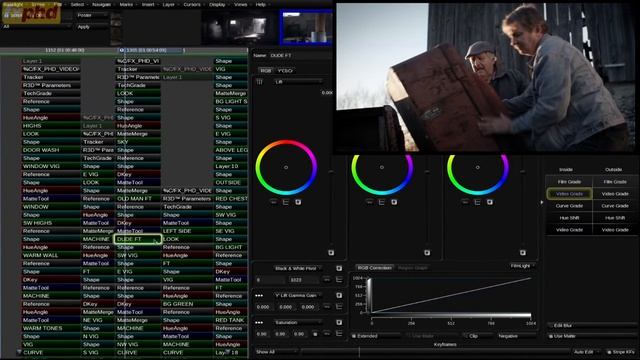Image resolution: width=640 pixels, height=360 pixels.
Task: Click square icon next to Saturation dropdown
Action: pyautogui.click(x=339, y=322)
